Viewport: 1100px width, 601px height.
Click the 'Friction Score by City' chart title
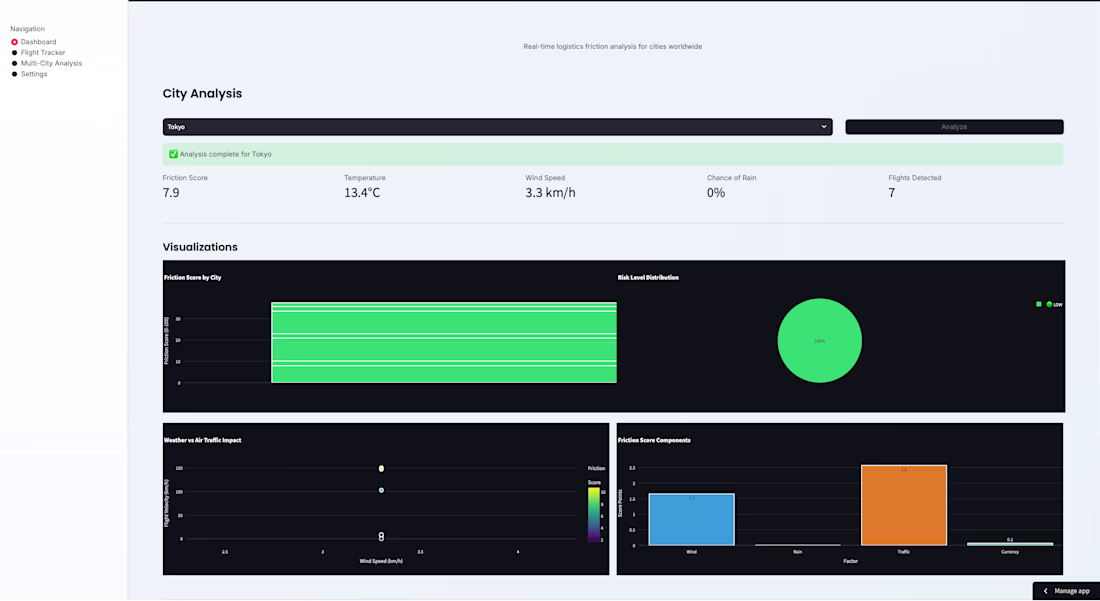[193, 278]
